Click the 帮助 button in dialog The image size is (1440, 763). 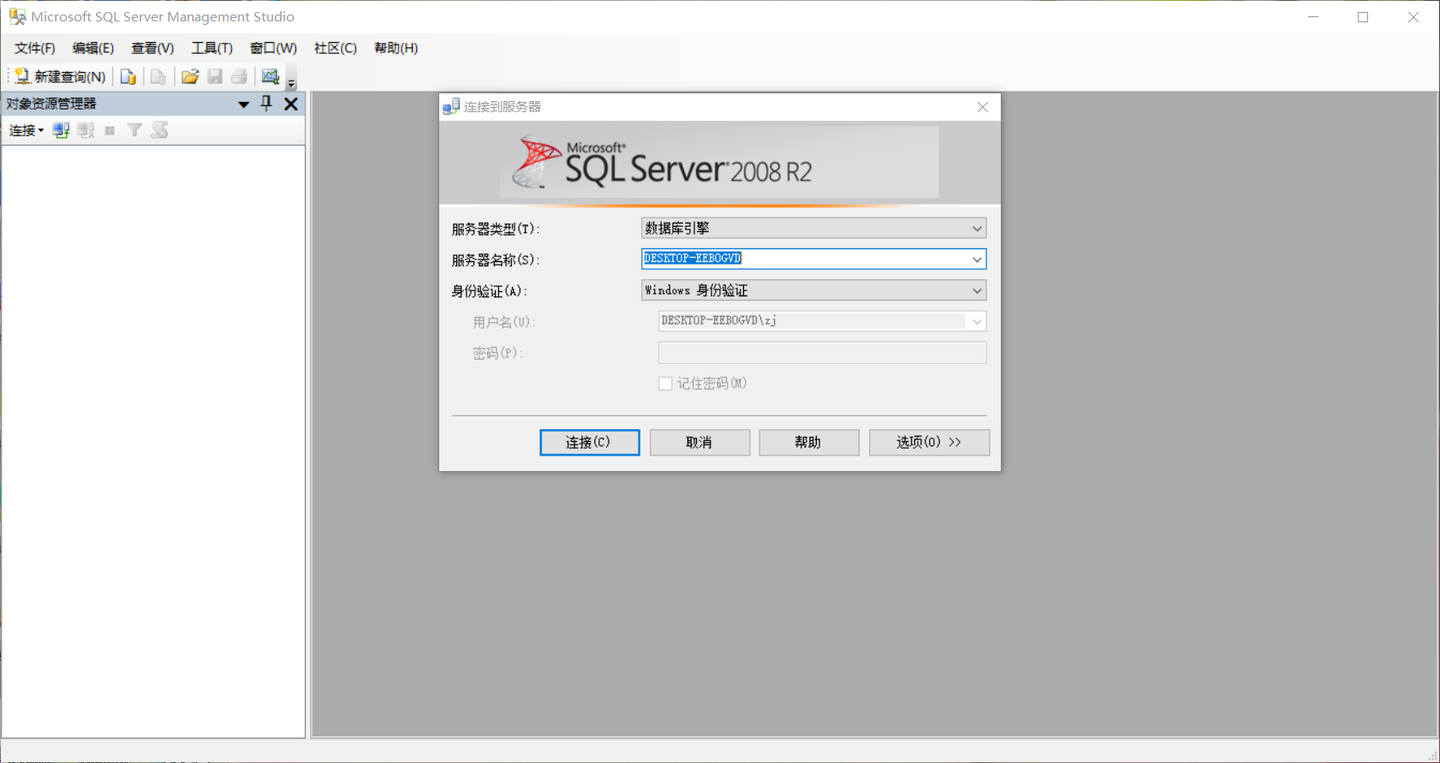click(809, 442)
